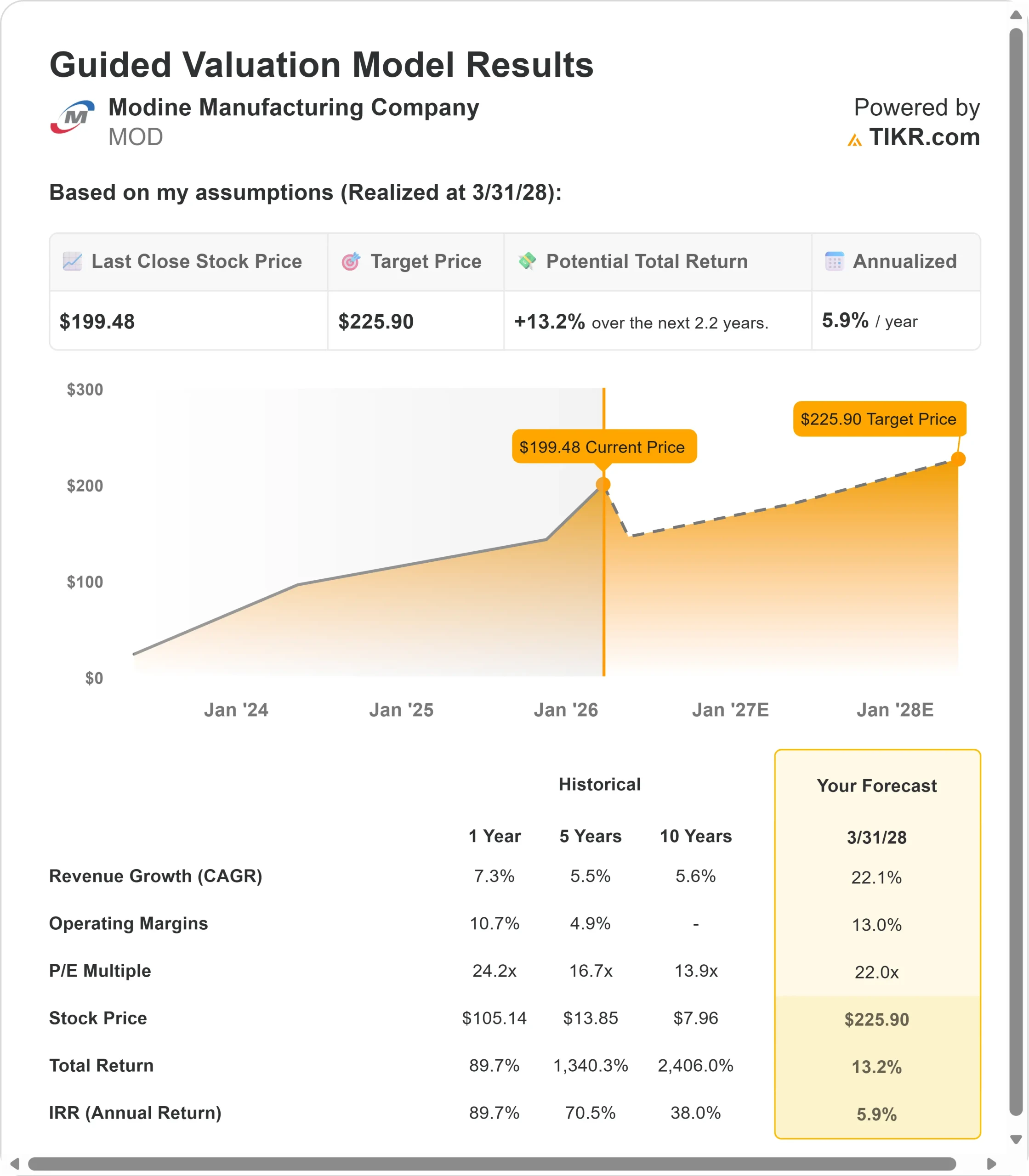Click the horizontal scrollbar thumb
The image size is (1029, 1176).
pyautogui.click(x=492, y=1164)
